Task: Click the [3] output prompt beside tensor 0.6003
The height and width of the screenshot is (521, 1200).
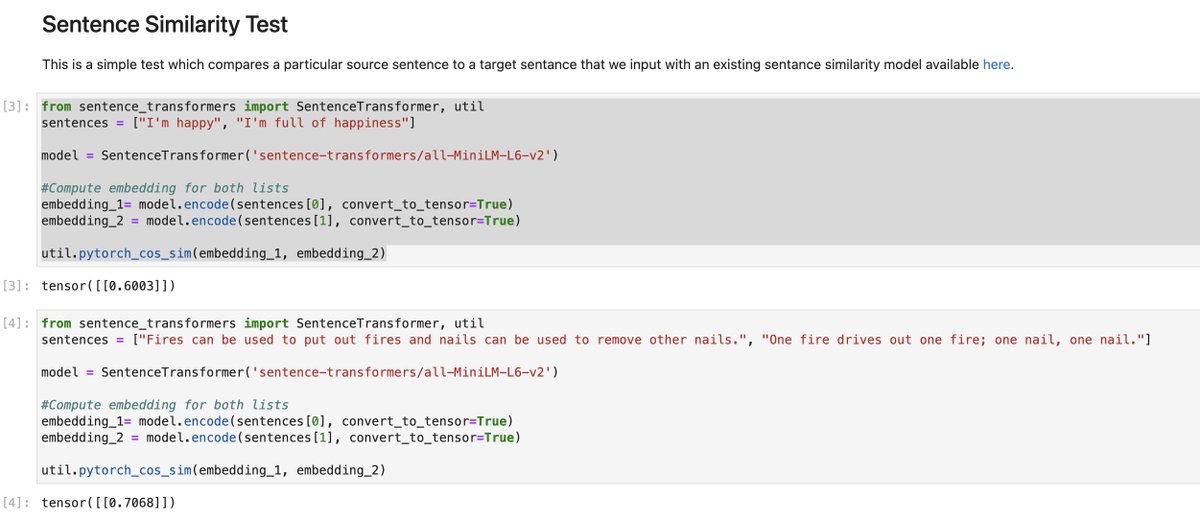Action: click(x=20, y=286)
